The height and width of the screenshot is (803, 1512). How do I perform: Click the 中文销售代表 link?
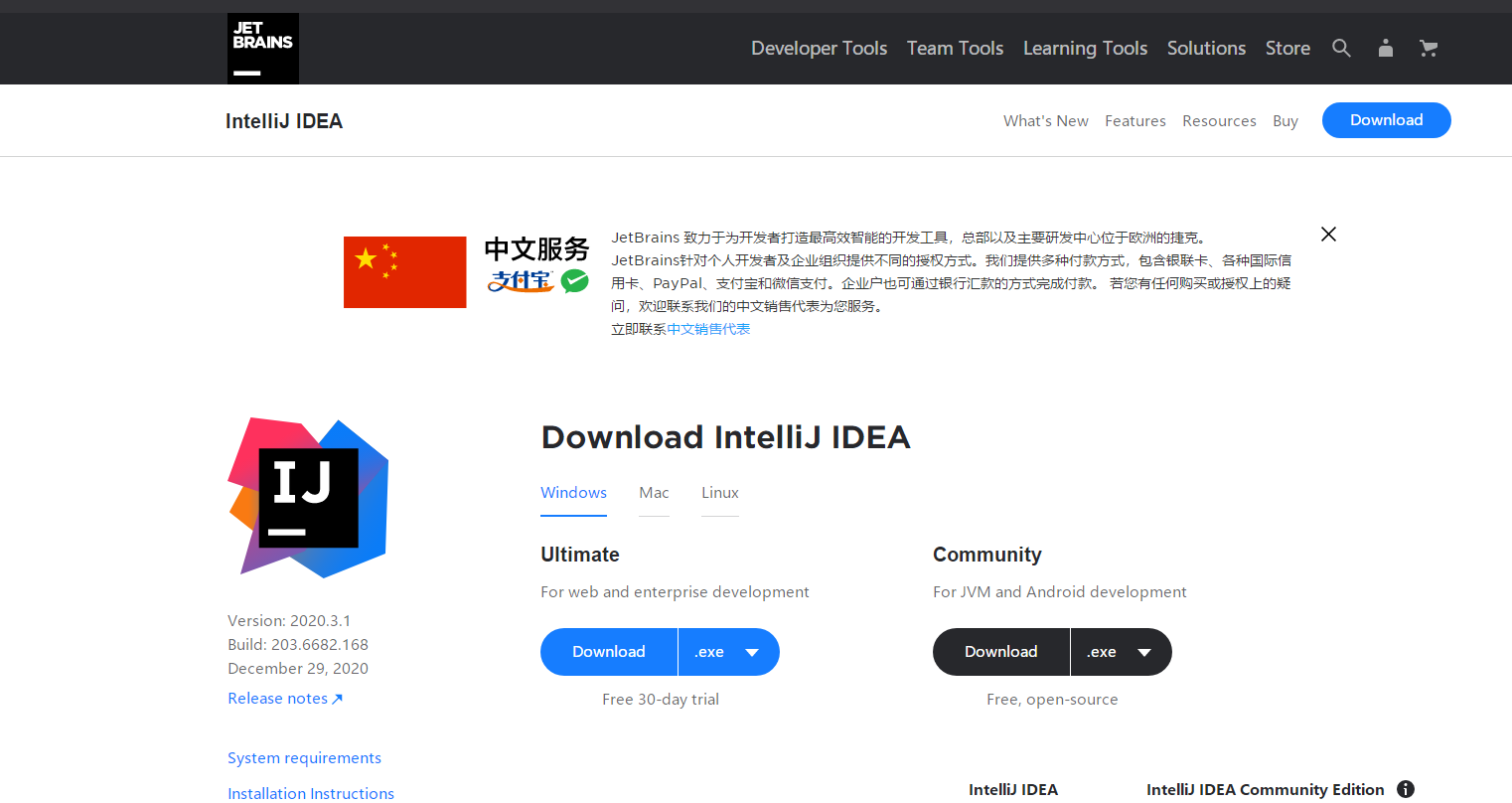[x=708, y=329]
